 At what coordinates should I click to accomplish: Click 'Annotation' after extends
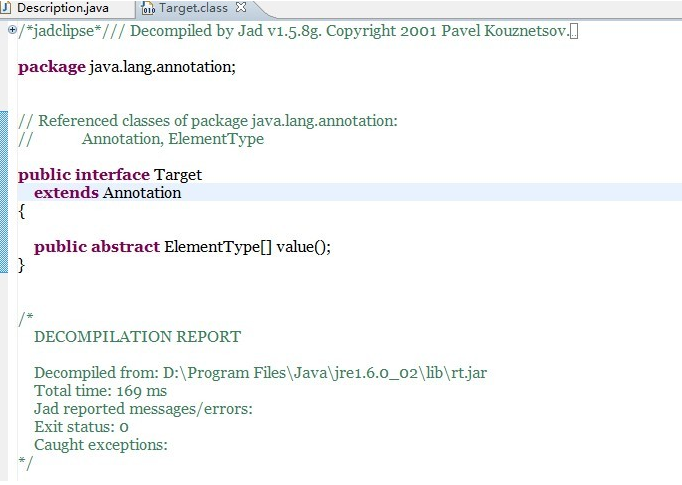coord(142,193)
